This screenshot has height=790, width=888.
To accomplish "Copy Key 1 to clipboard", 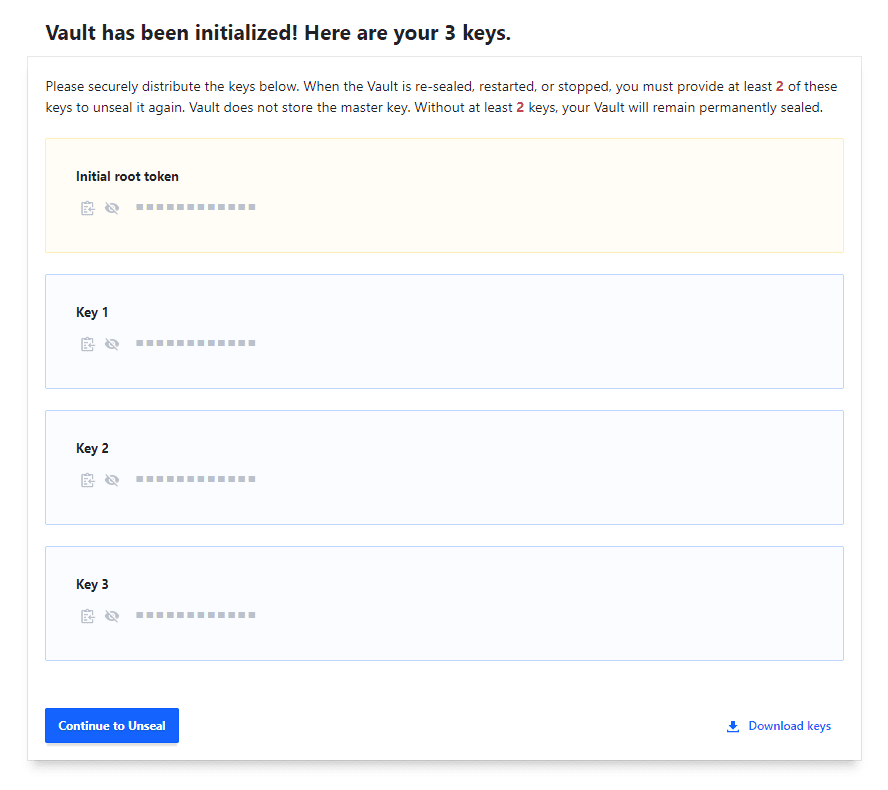I will pyautogui.click(x=88, y=344).
